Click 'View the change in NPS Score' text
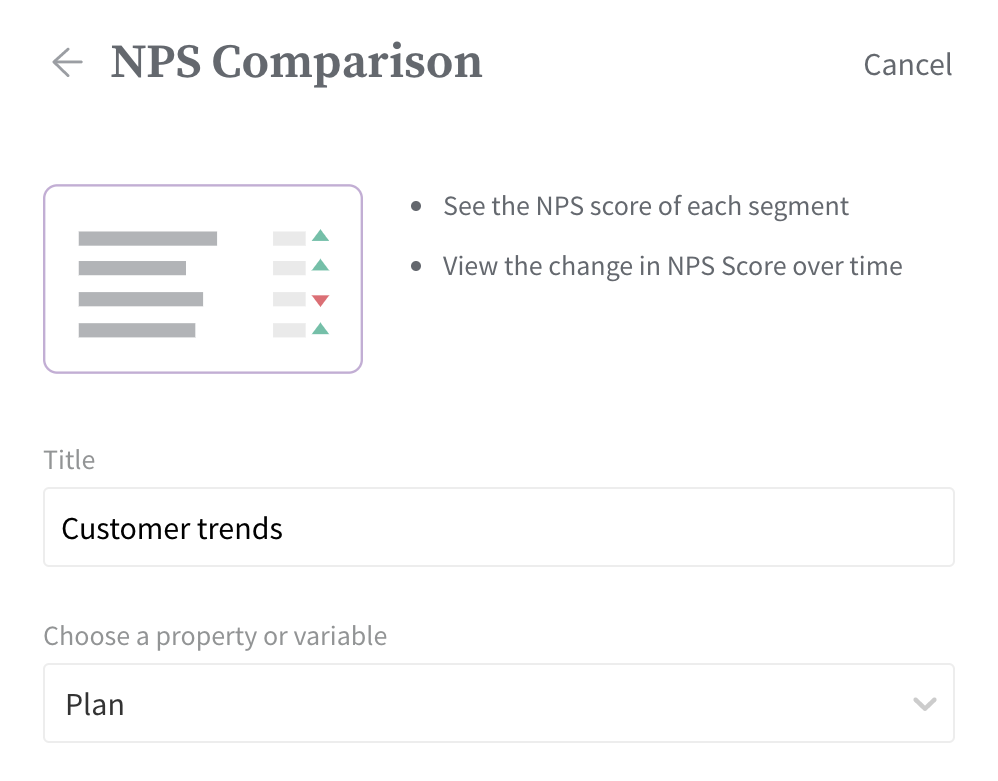The width and height of the screenshot is (998, 781). pos(672,267)
